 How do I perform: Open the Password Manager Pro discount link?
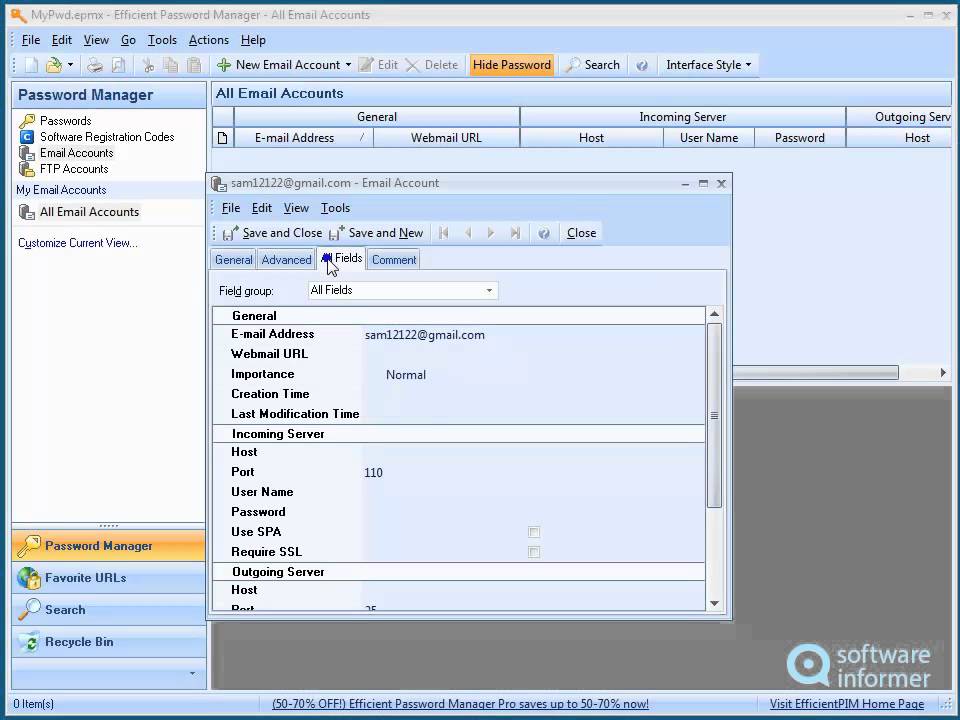pyautogui.click(x=460, y=704)
